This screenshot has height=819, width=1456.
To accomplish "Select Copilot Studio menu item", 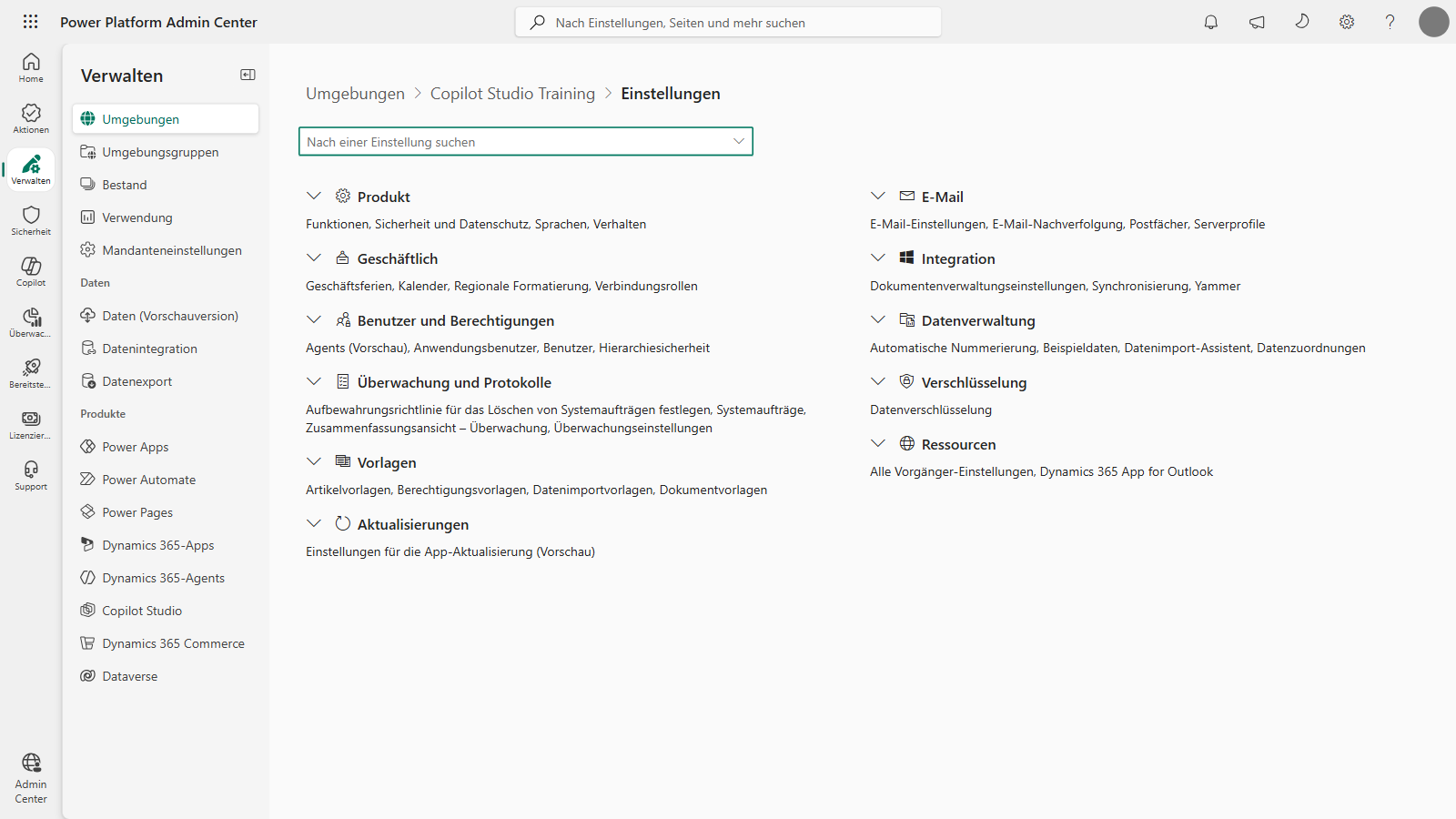I will coord(166,611).
